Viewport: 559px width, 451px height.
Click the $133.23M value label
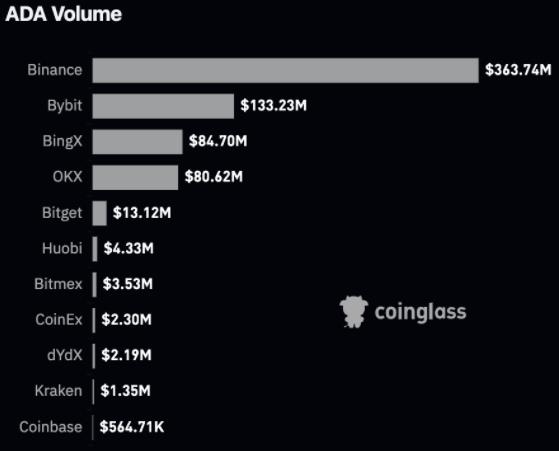coord(273,106)
